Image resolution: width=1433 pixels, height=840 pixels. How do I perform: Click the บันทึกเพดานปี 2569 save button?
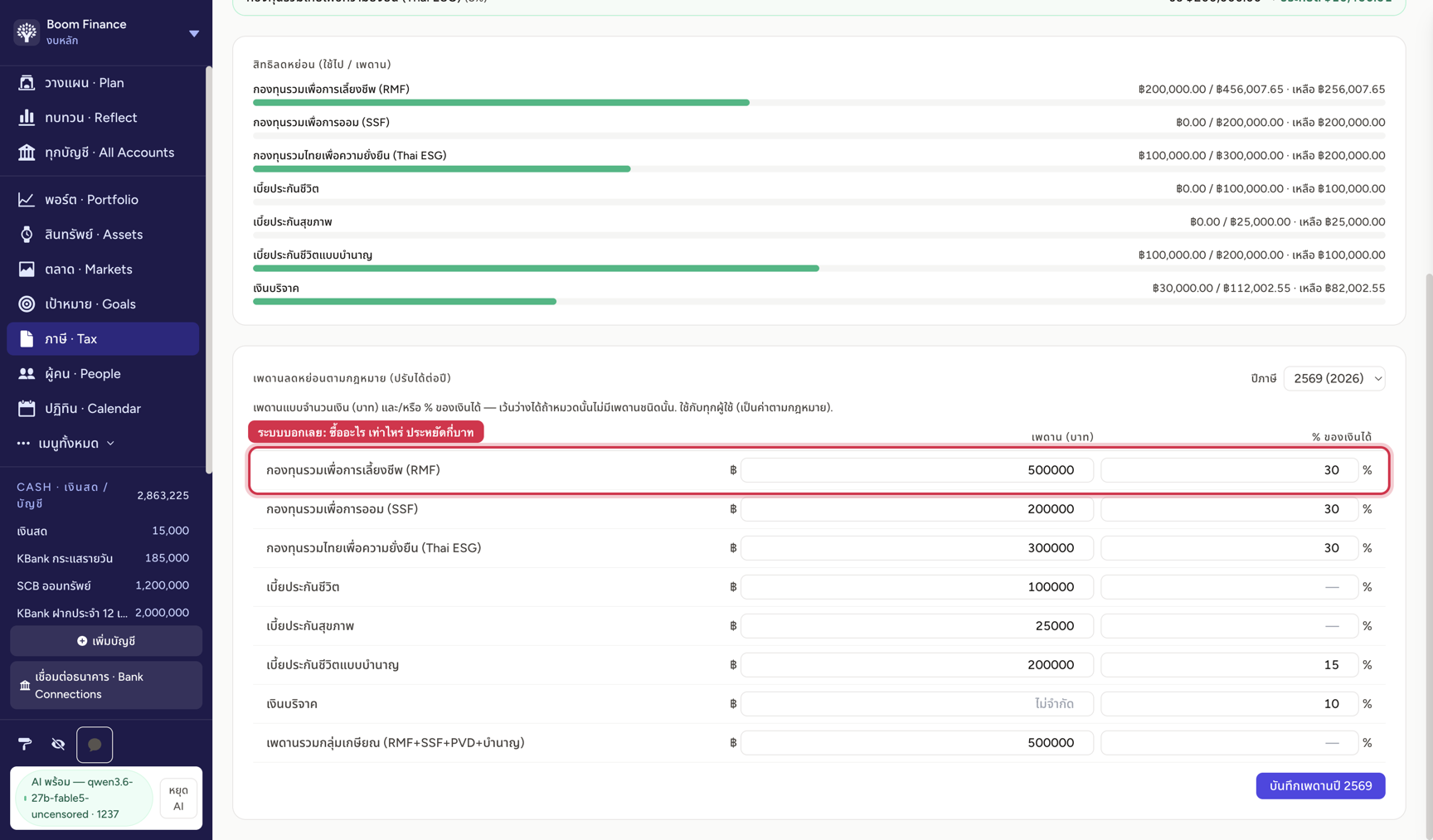[1320, 786]
